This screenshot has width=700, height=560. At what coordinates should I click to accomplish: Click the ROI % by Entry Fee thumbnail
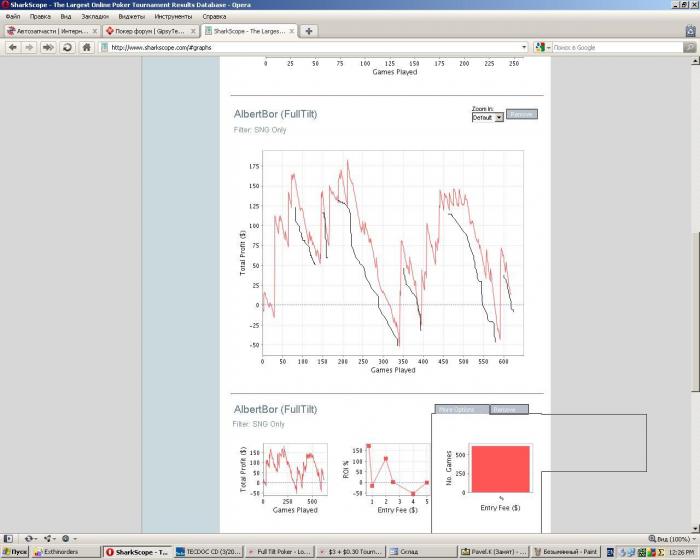coord(397,469)
